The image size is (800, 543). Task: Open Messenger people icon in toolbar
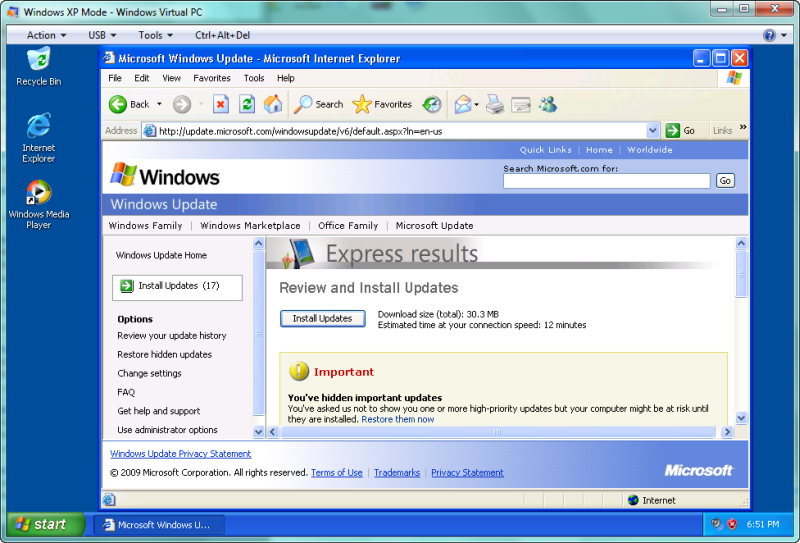pyautogui.click(x=548, y=104)
